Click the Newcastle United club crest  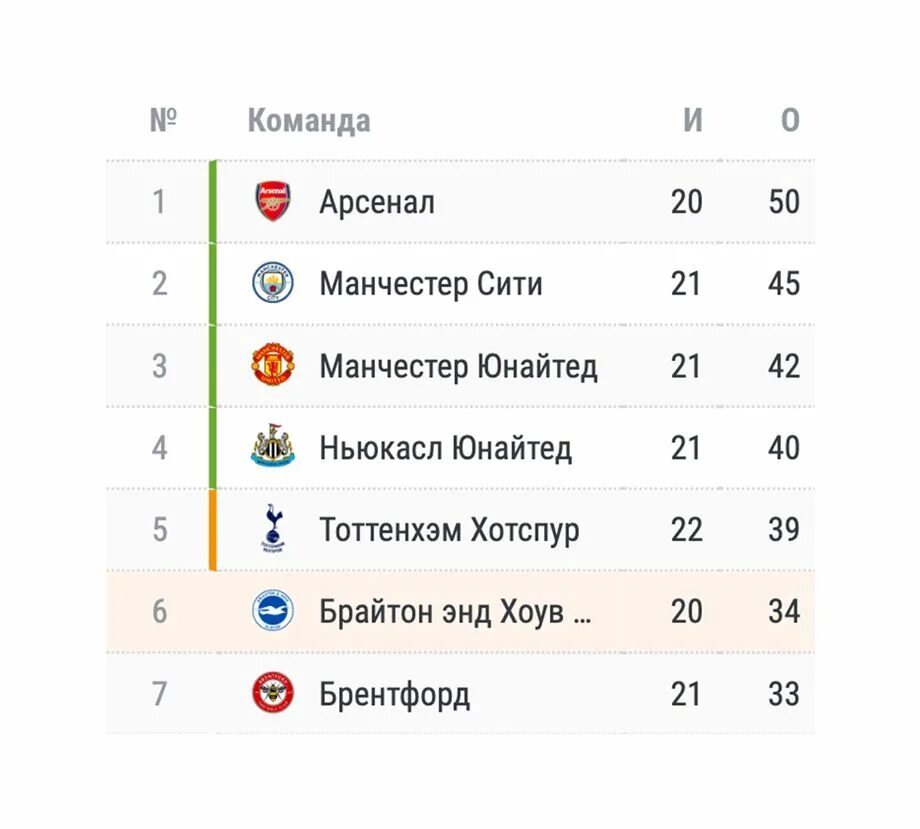[273, 446]
